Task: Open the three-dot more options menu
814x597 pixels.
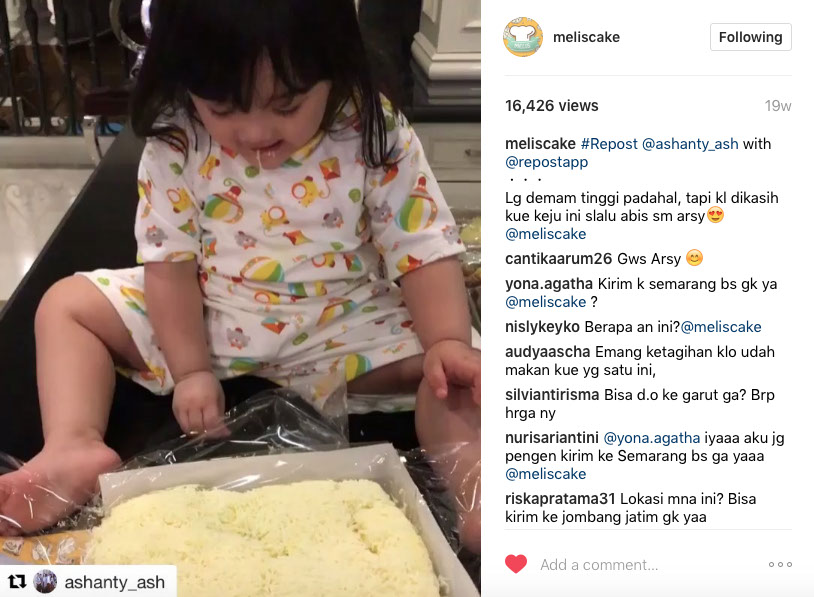Action: (780, 564)
